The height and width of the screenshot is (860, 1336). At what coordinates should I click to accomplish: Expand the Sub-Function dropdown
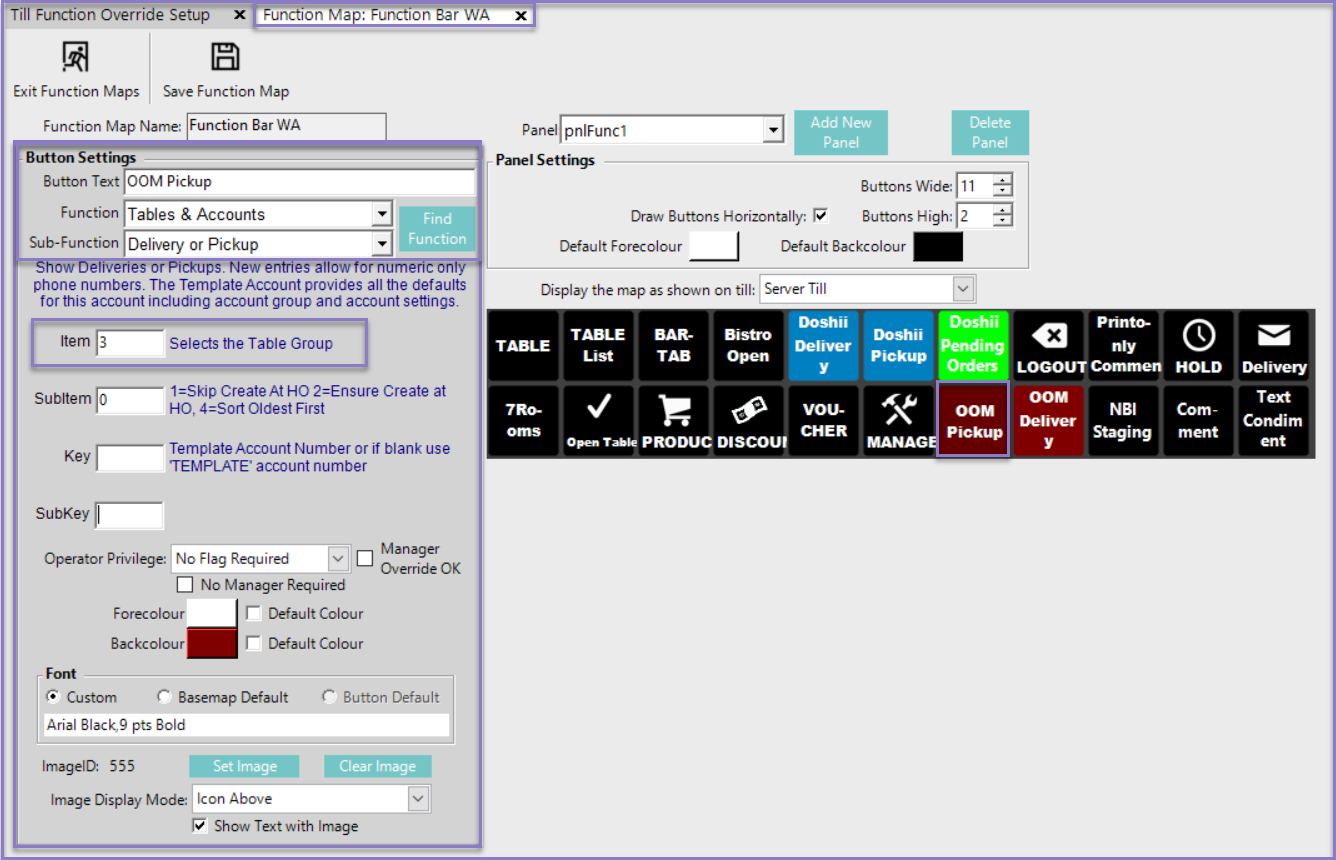[x=381, y=244]
